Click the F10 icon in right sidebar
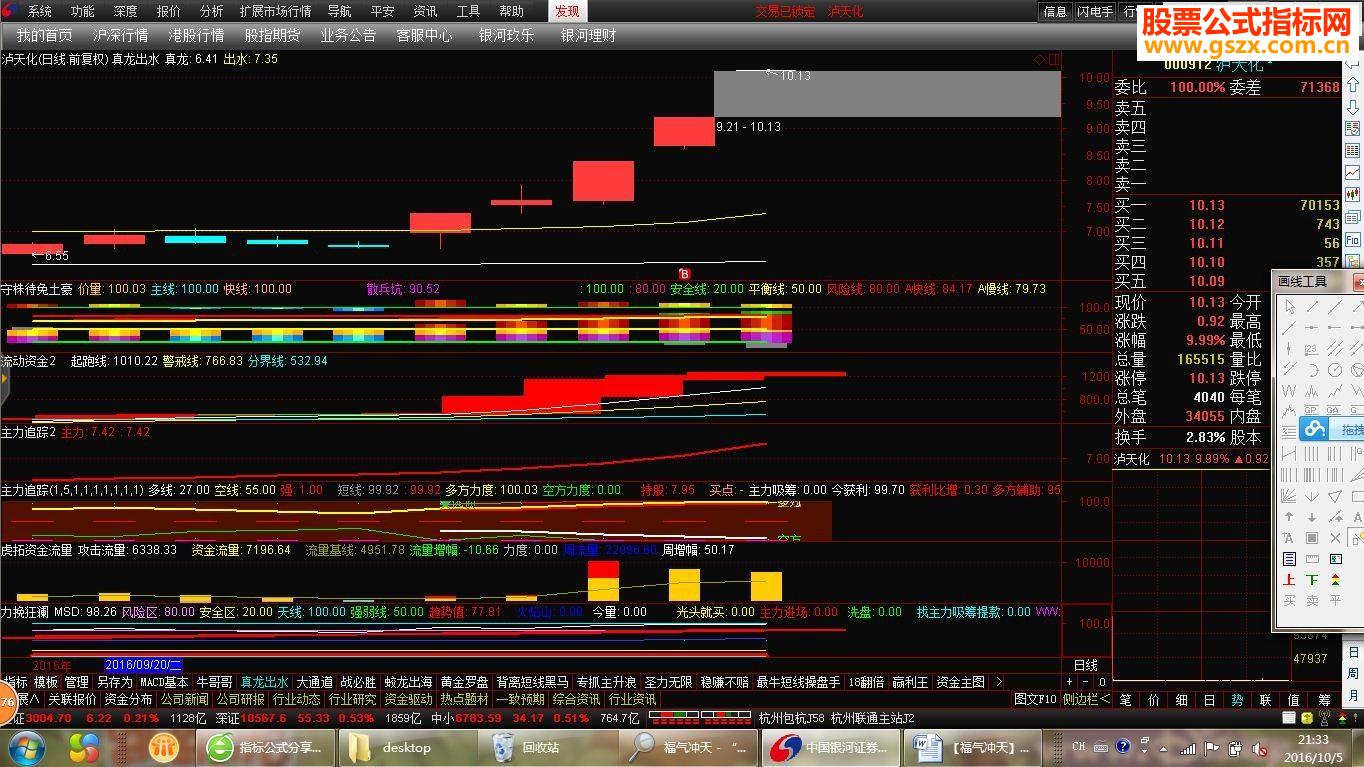 pos(1353,240)
